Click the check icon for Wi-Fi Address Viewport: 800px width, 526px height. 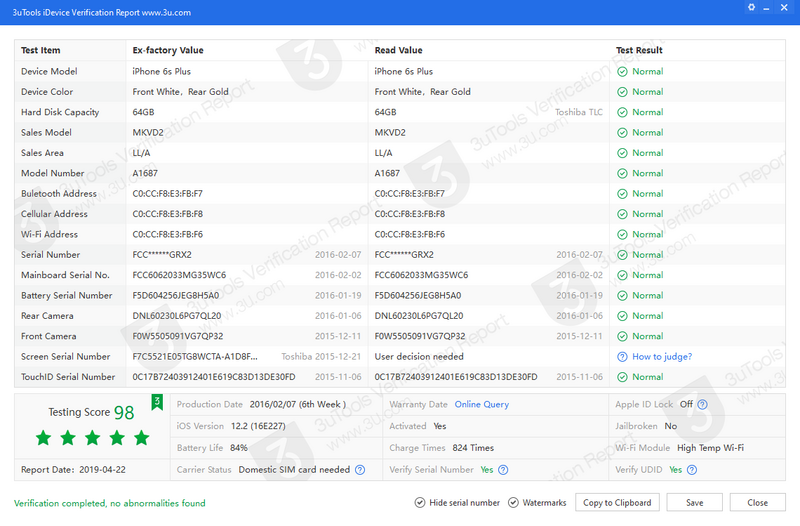point(622,235)
